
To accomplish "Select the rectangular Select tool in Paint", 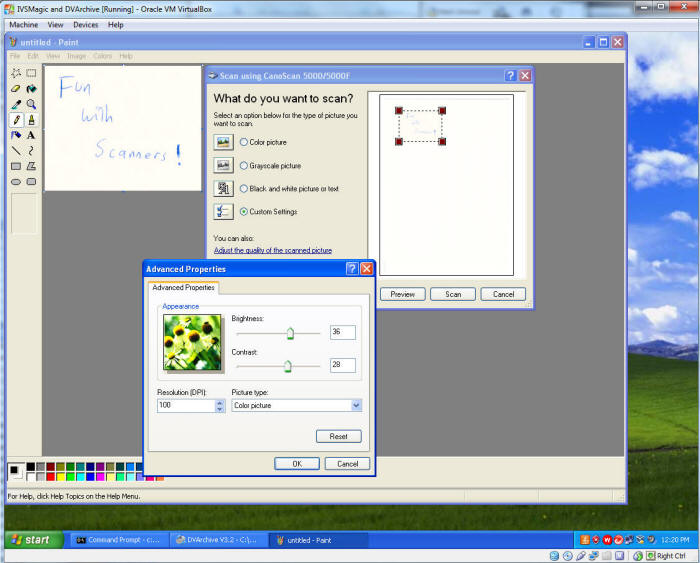I will coord(31,73).
